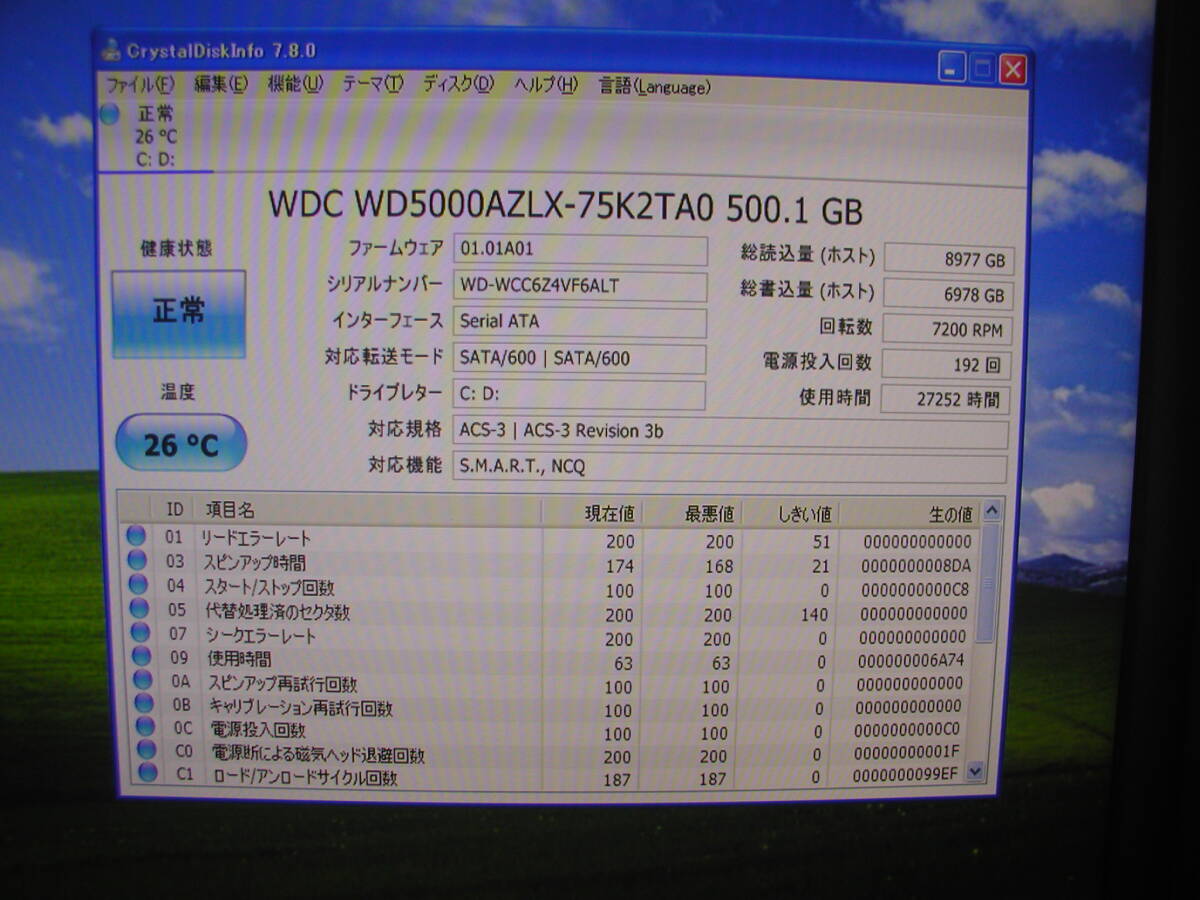Click the serial number field WD-WCC6Z4VF6ALT
Screen dimensions: 1200x900
pyautogui.click(x=579, y=286)
